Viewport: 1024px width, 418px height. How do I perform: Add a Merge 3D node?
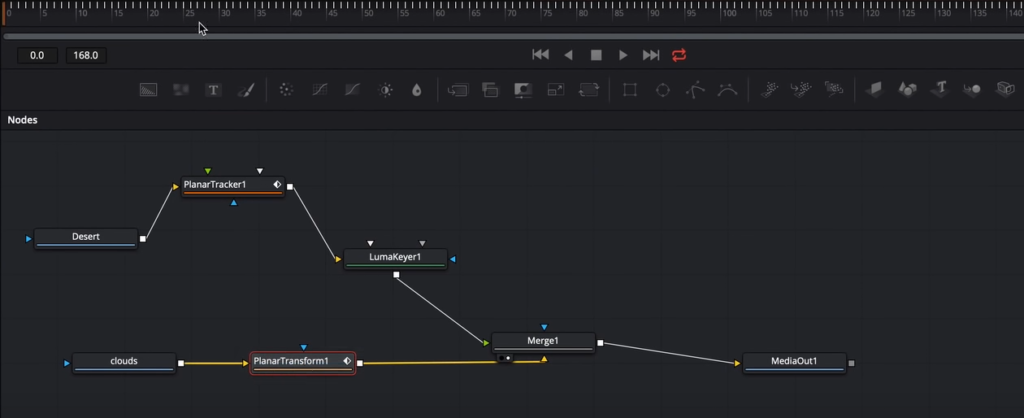point(972,89)
